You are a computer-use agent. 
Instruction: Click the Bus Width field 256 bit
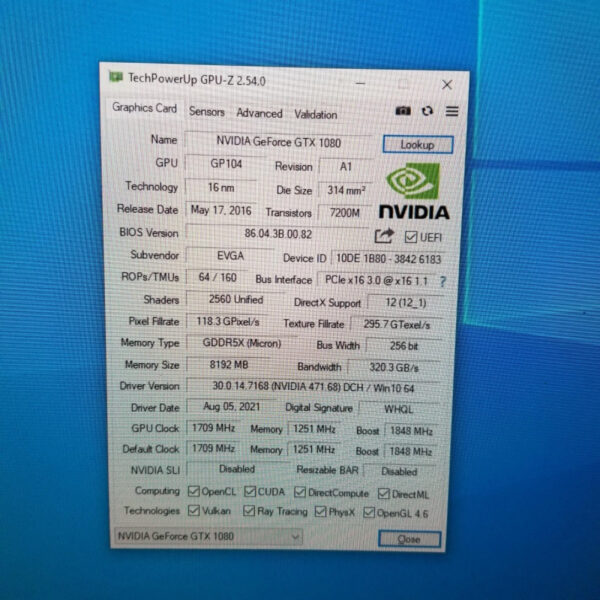[404, 346]
